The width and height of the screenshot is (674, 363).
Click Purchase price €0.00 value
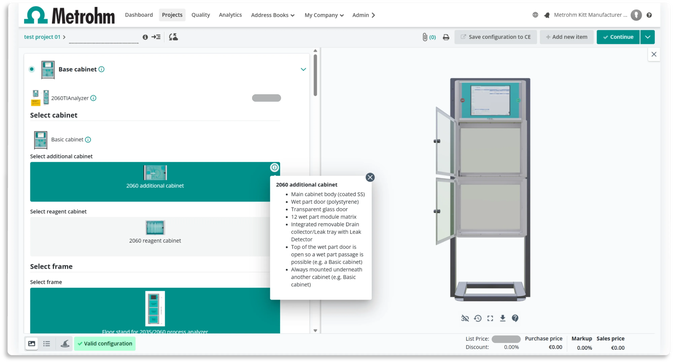[x=555, y=347]
